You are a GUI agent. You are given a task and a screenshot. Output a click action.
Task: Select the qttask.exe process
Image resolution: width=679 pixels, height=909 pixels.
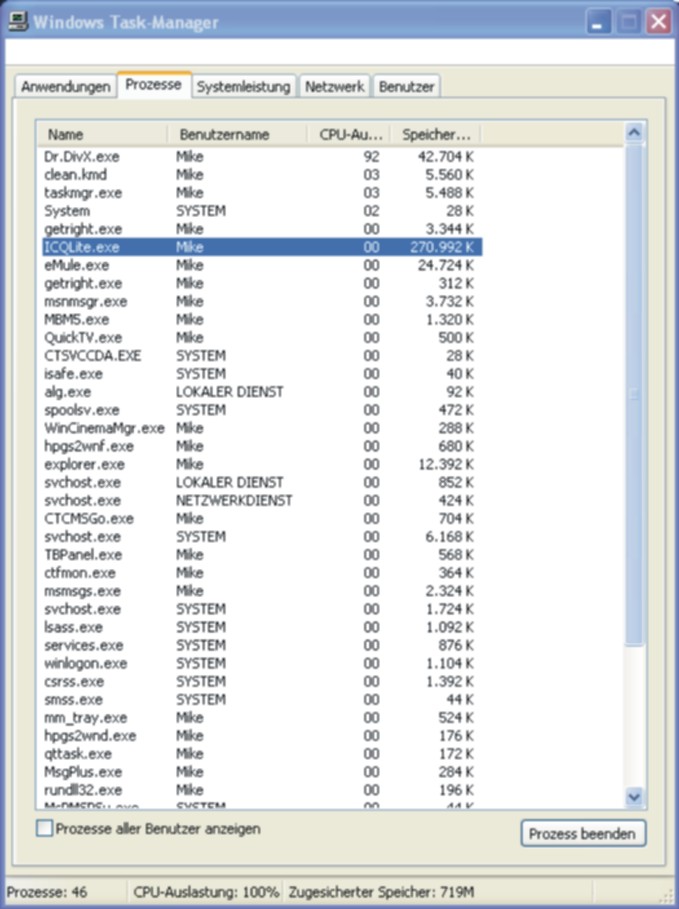click(262, 754)
